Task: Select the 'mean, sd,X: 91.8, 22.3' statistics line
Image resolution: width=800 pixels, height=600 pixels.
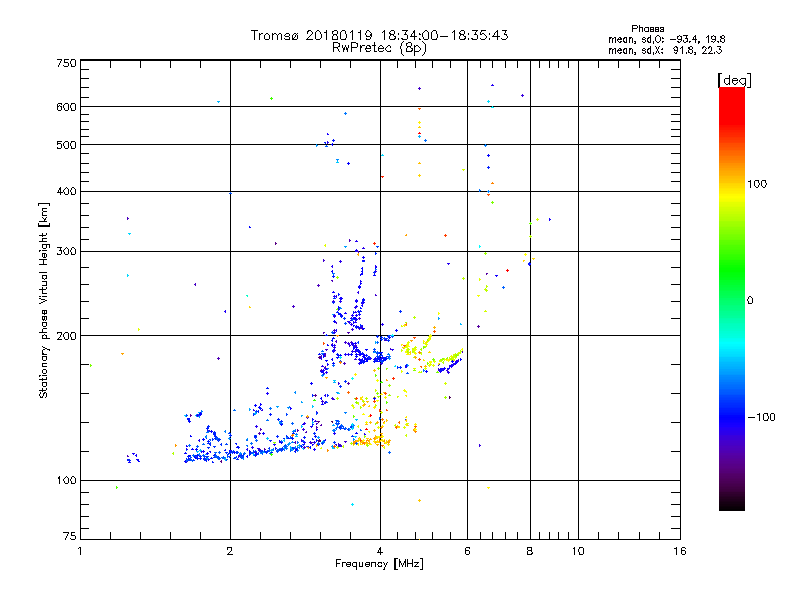Action: pos(665,50)
